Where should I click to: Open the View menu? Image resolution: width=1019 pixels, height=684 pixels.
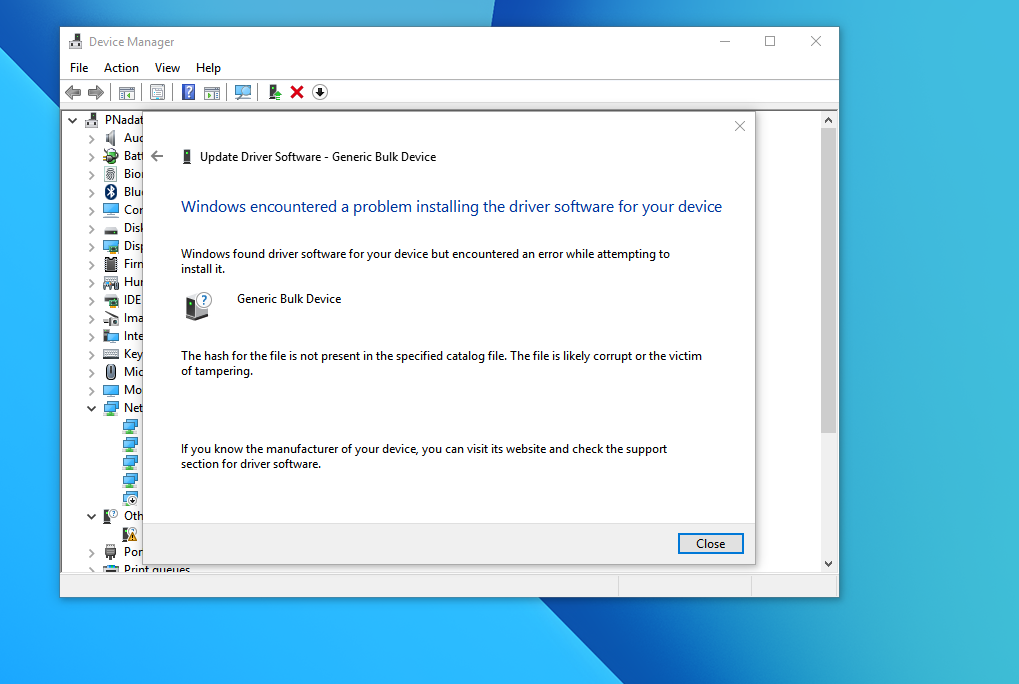tap(167, 68)
